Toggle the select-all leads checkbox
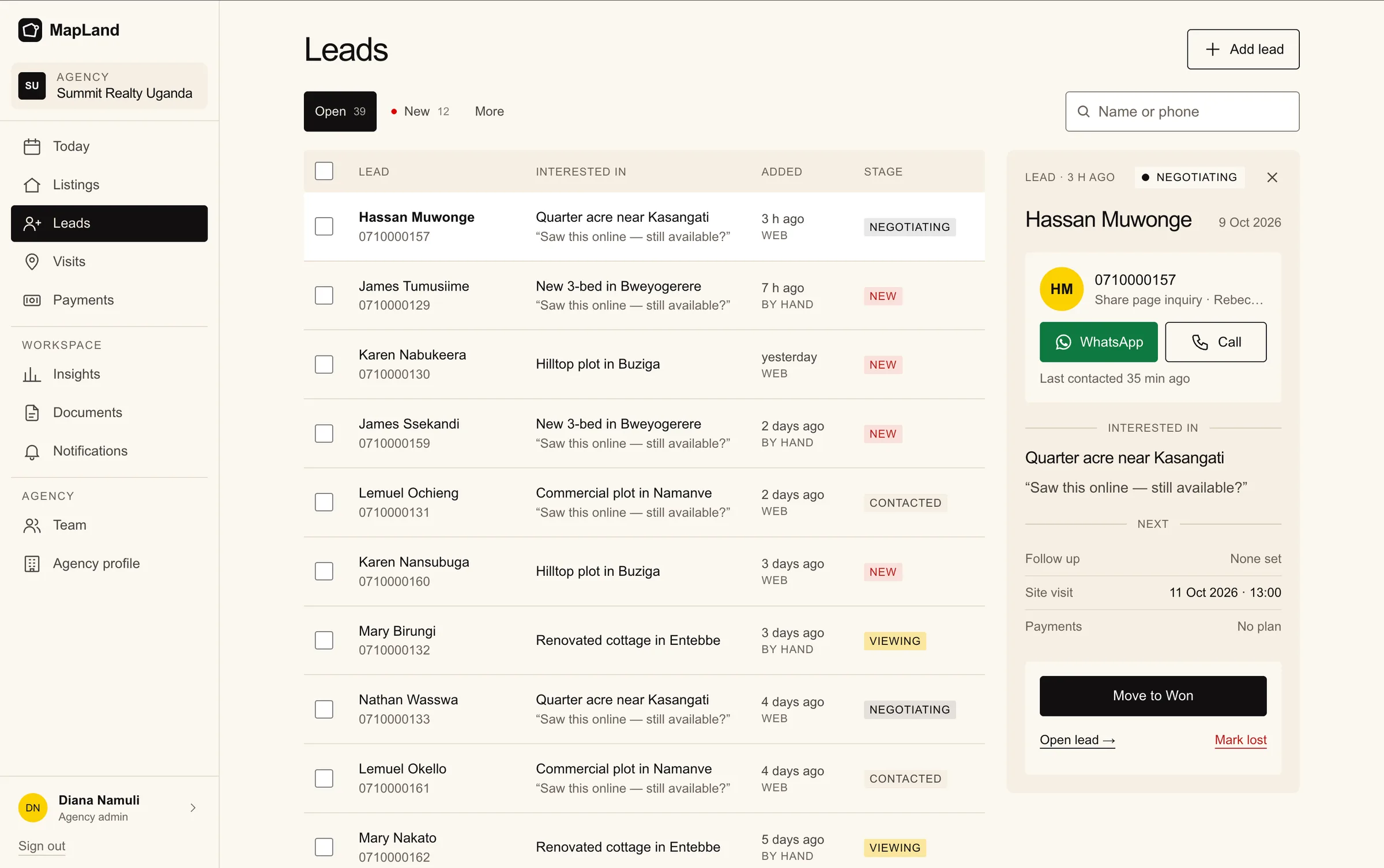1384x868 pixels. click(x=324, y=171)
